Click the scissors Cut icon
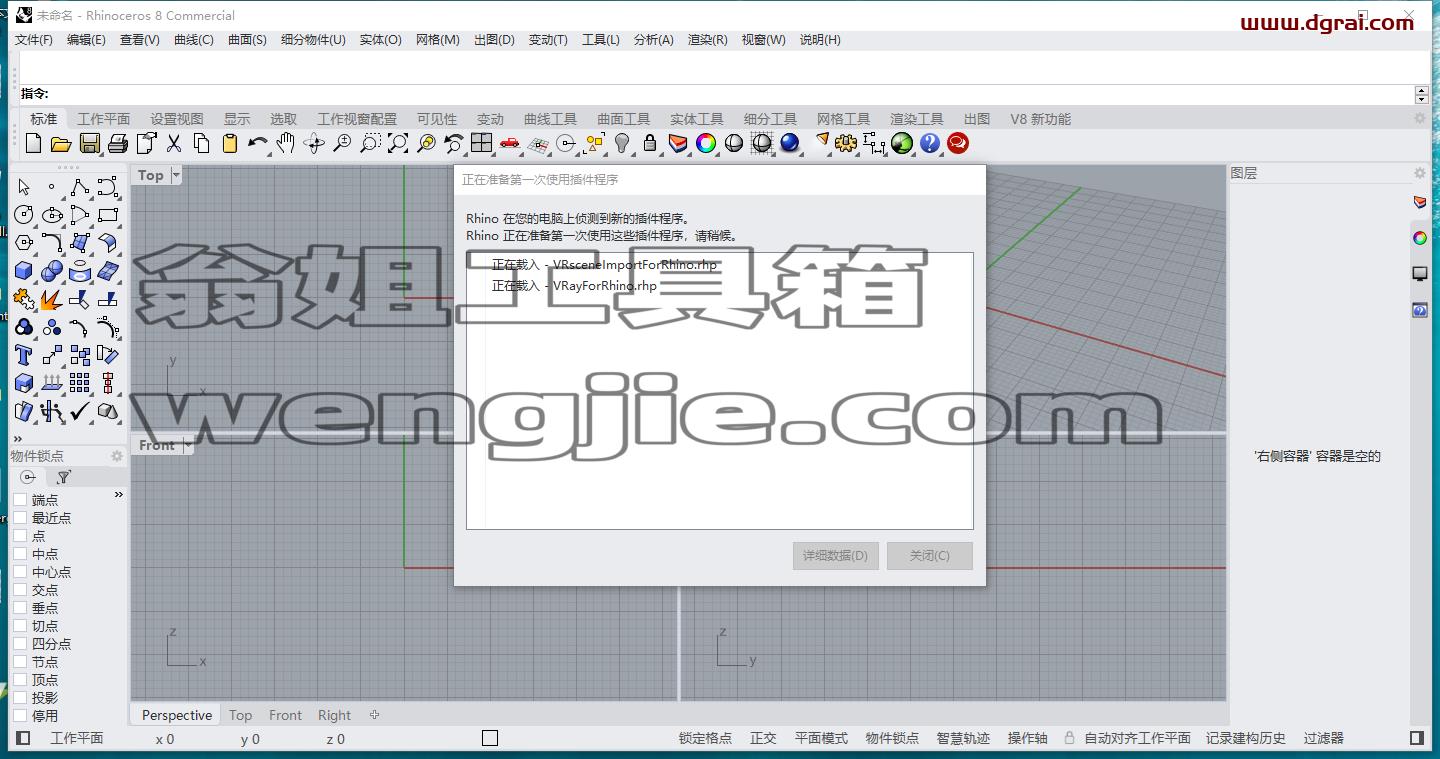Viewport: 1440px width, 759px height. click(173, 143)
